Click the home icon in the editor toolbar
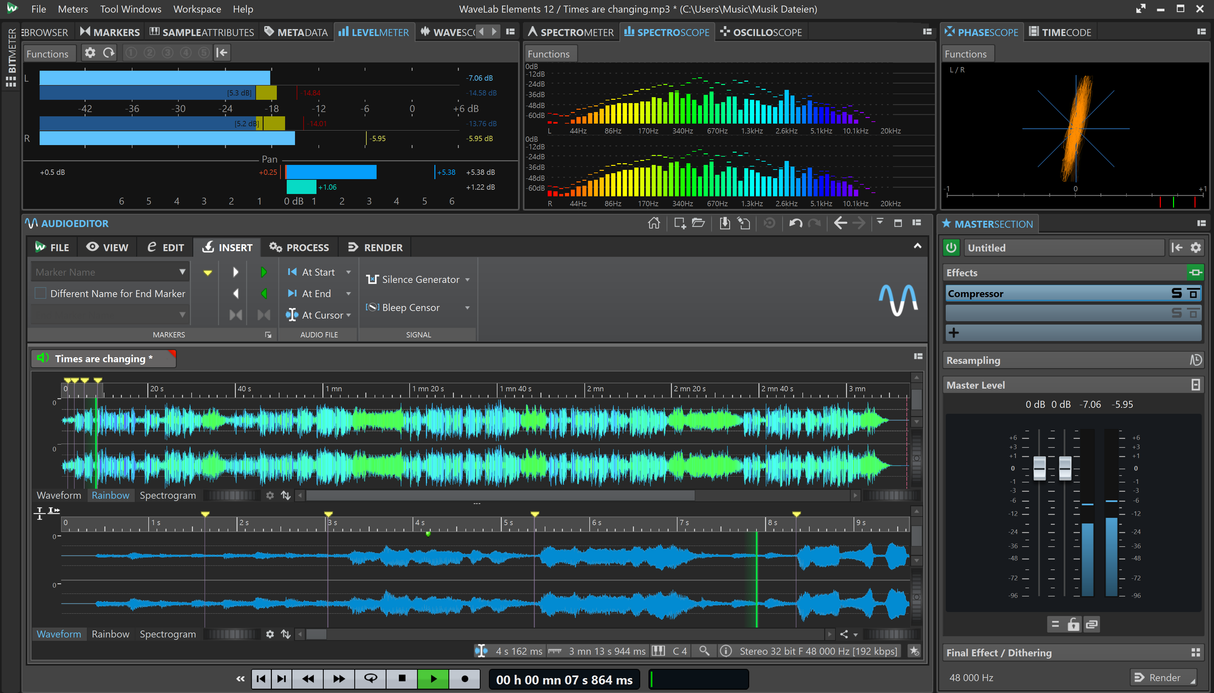1214x693 pixels. 655,223
